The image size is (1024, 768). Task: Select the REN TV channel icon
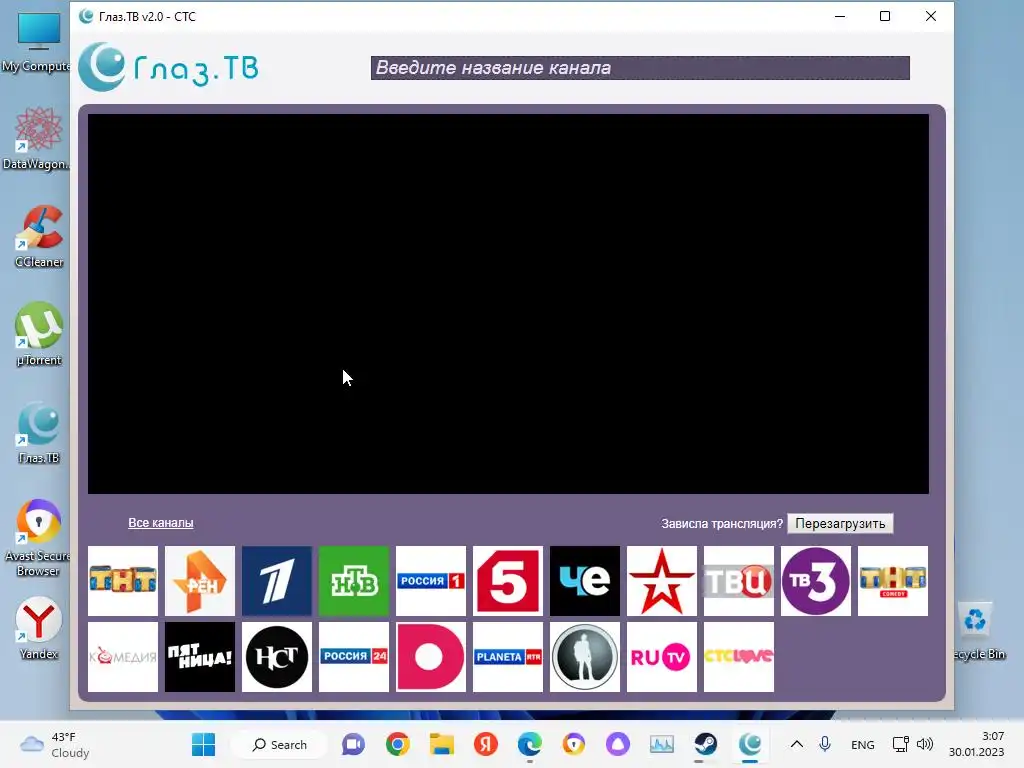(200, 581)
